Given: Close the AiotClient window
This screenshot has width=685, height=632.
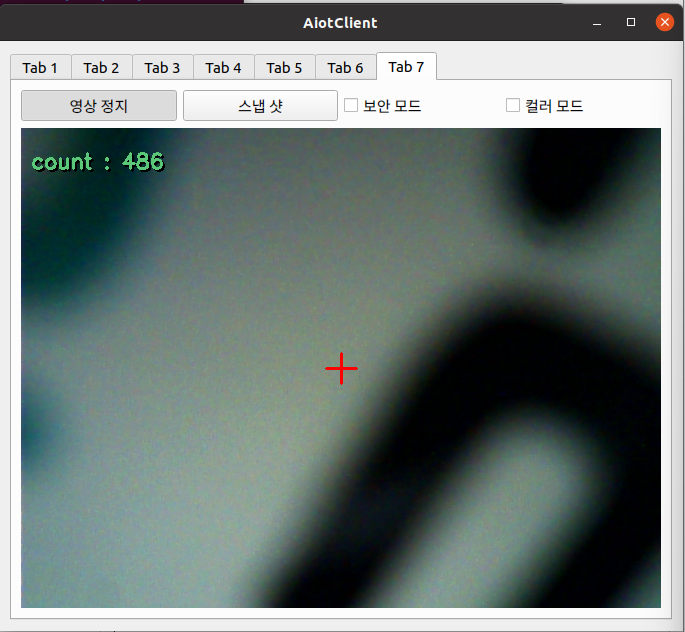Looking at the screenshot, I should pos(665,22).
